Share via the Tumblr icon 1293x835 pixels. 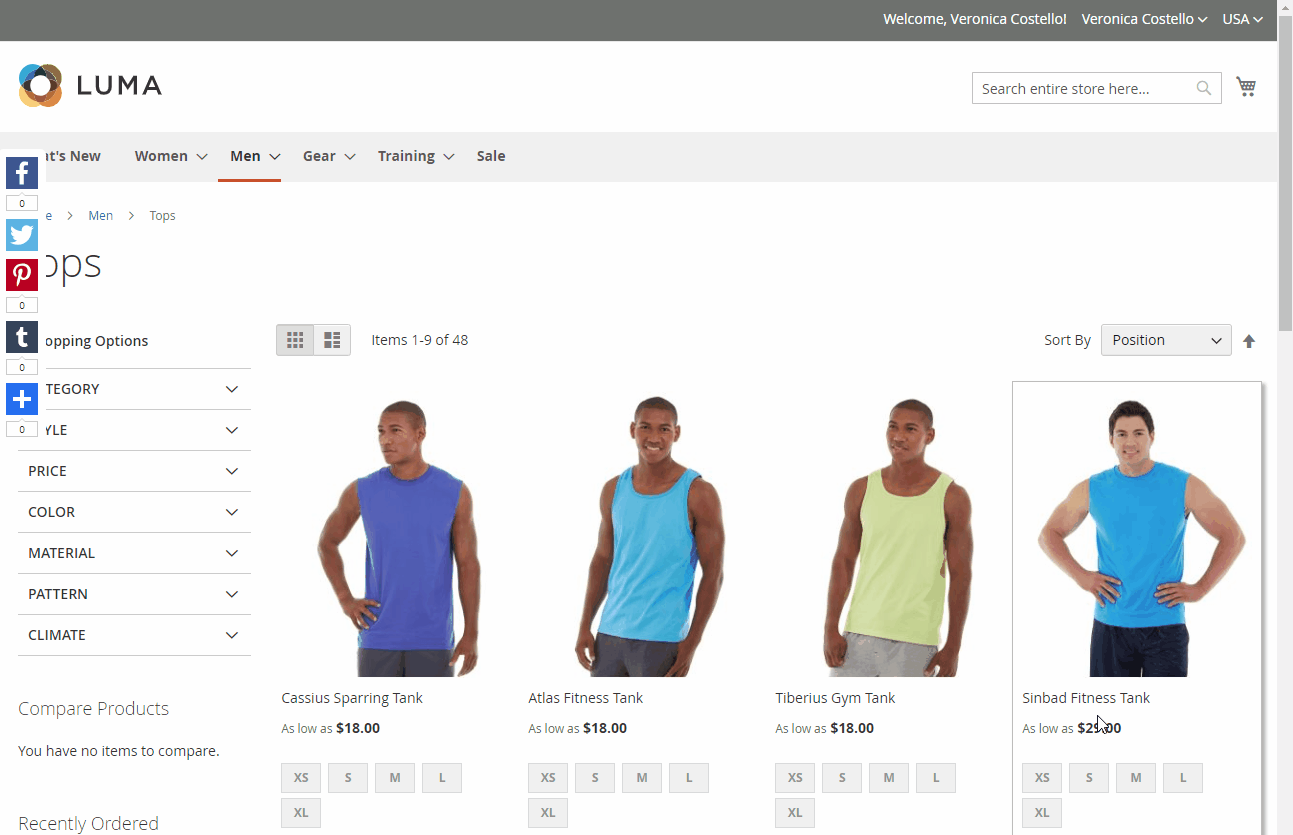click(x=22, y=337)
